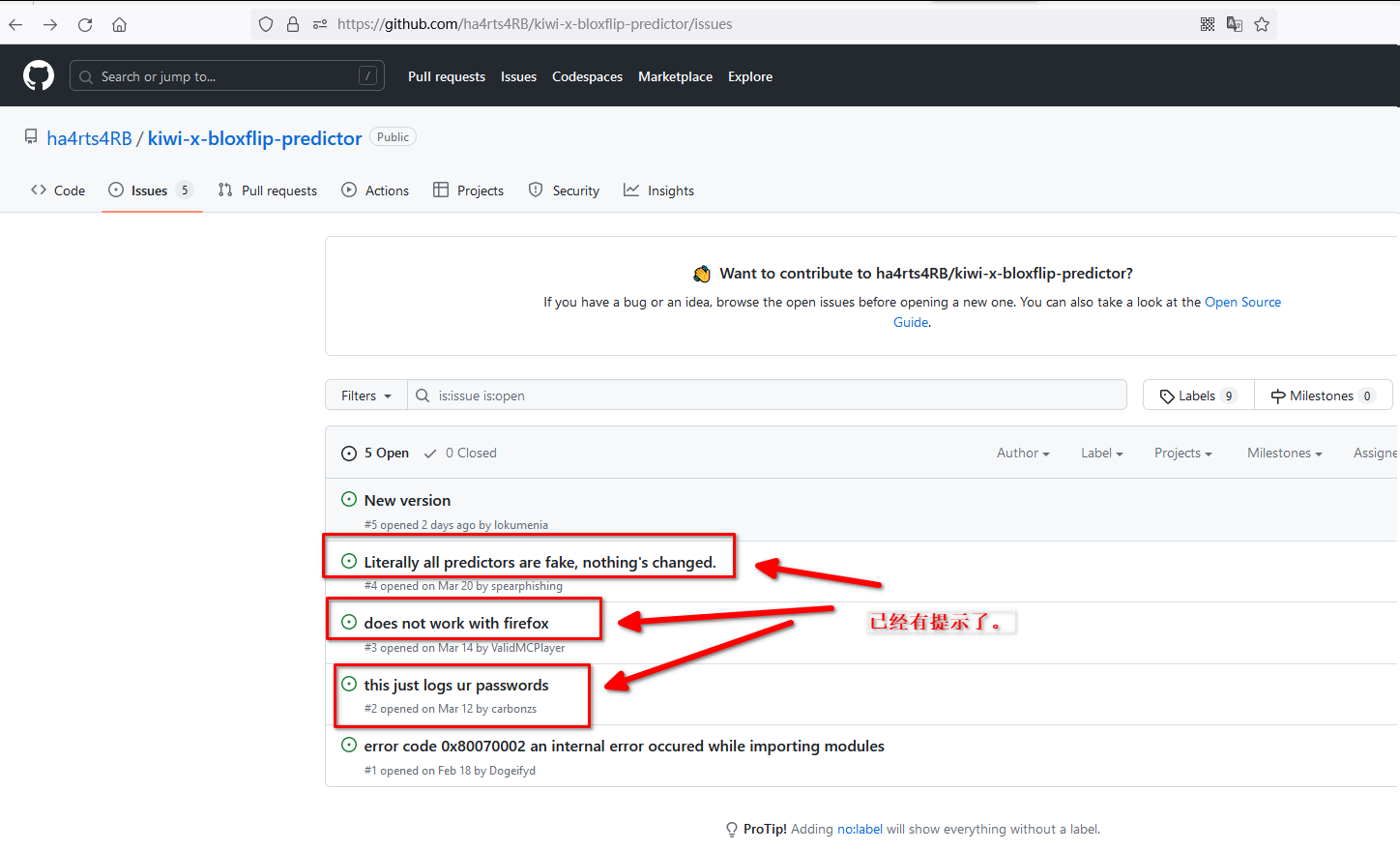The height and width of the screenshot is (850, 1400).
Task: Open the Label filter dropdown
Action: pos(1101,453)
